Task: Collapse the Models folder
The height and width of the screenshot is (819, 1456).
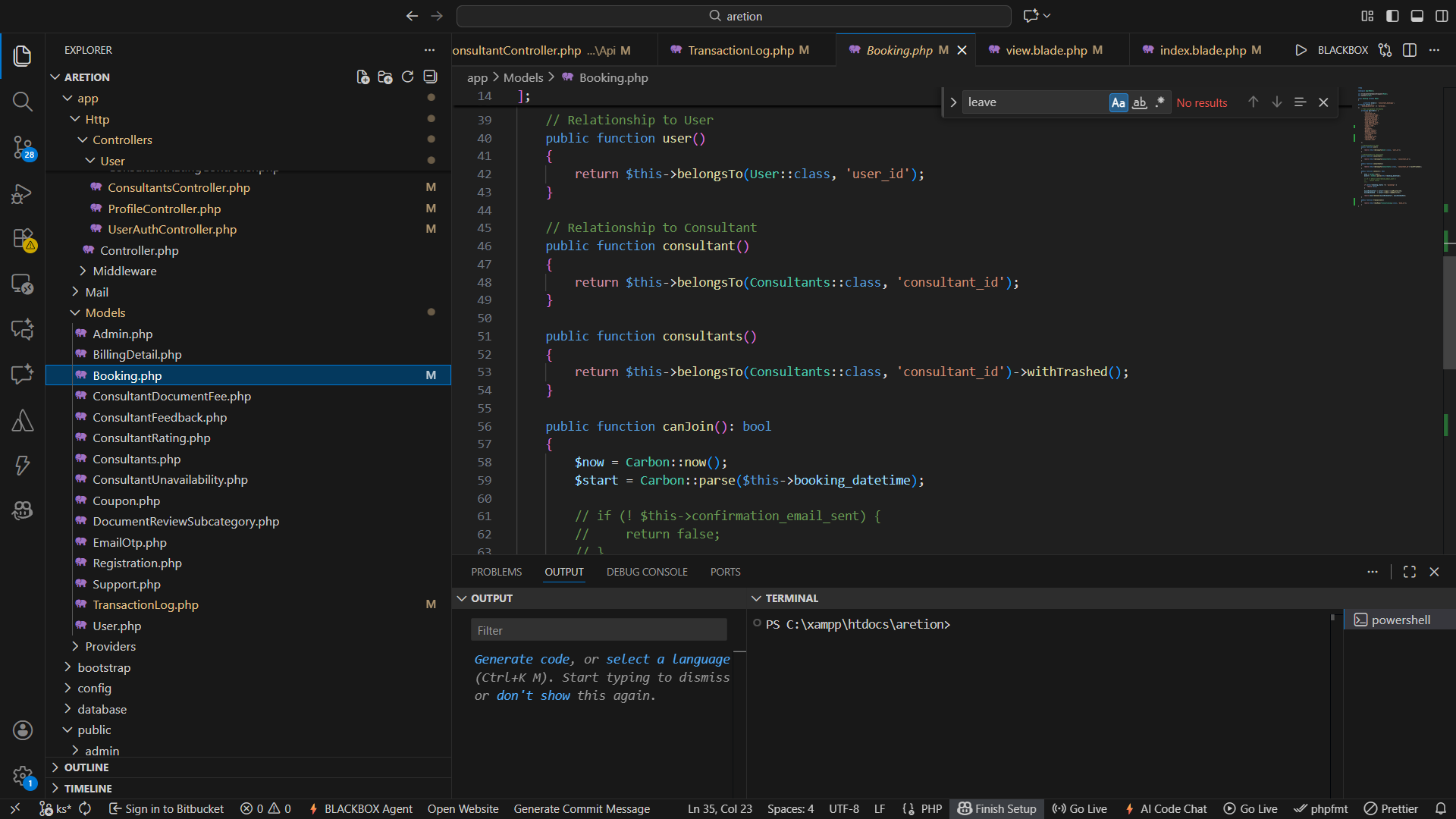Action: 105,312
